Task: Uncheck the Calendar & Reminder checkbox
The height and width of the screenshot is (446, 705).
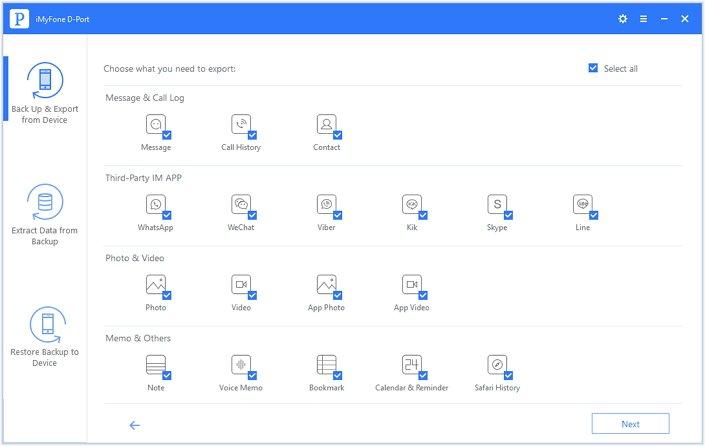Action: [423, 375]
